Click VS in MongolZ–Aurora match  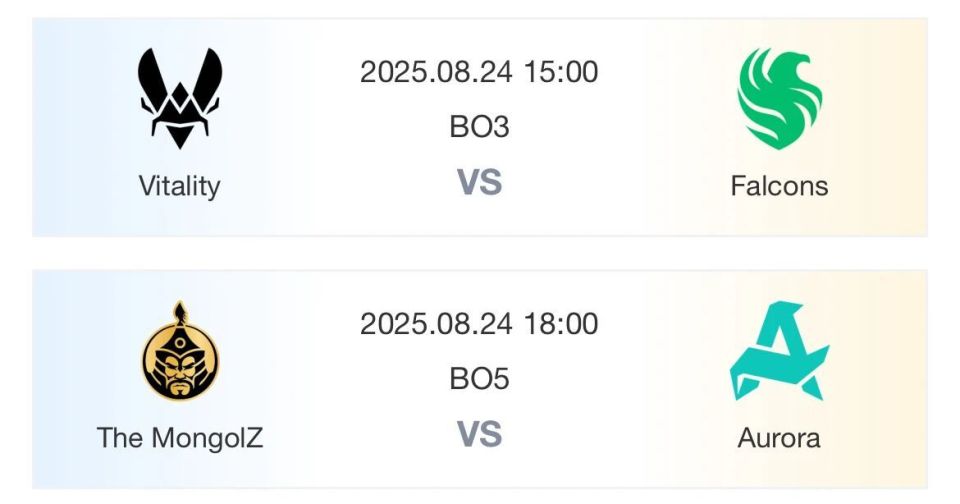tap(479, 434)
